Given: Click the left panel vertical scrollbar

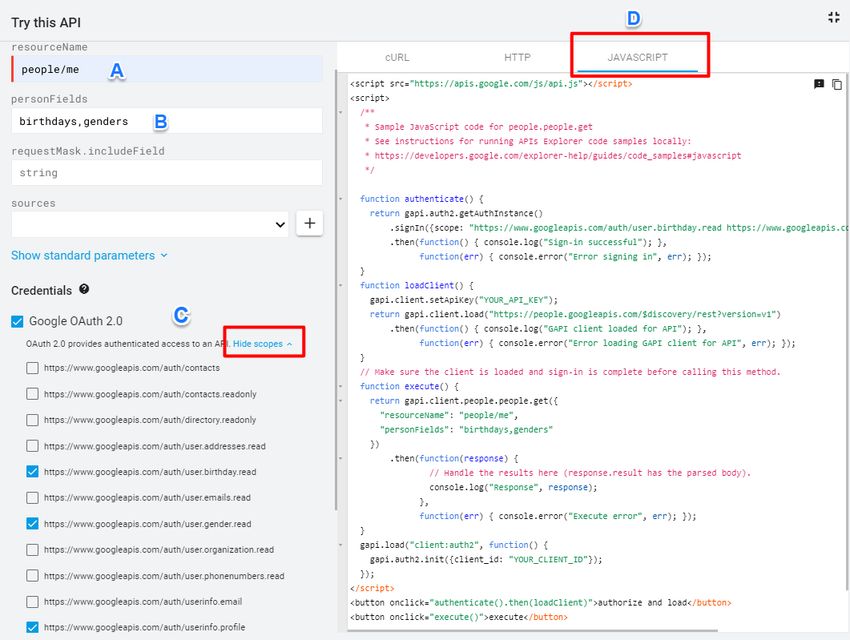Looking at the screenshot, I should click(x=336, y=290).
